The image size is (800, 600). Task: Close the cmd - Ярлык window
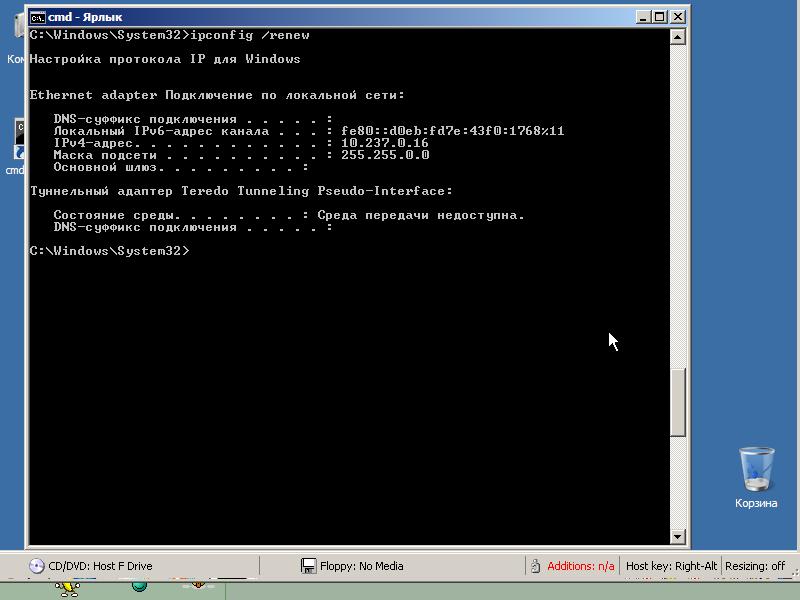678,17
